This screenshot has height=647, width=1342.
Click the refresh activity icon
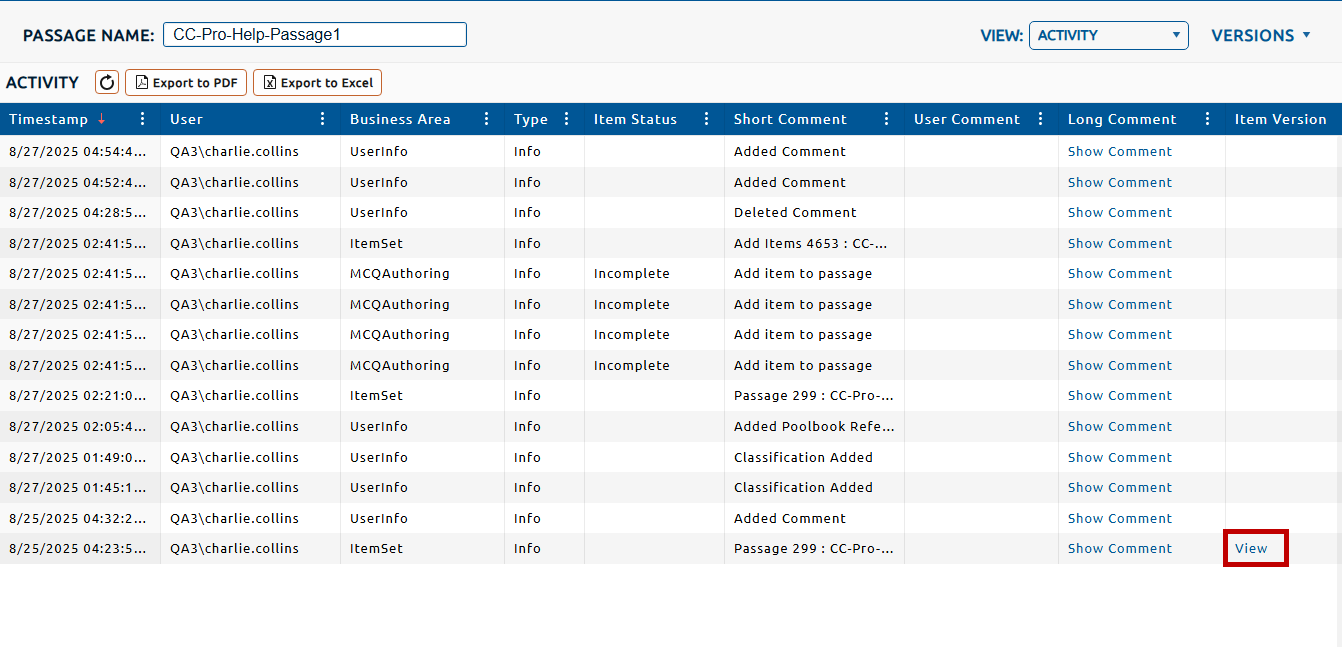click(x=107, y=83)
